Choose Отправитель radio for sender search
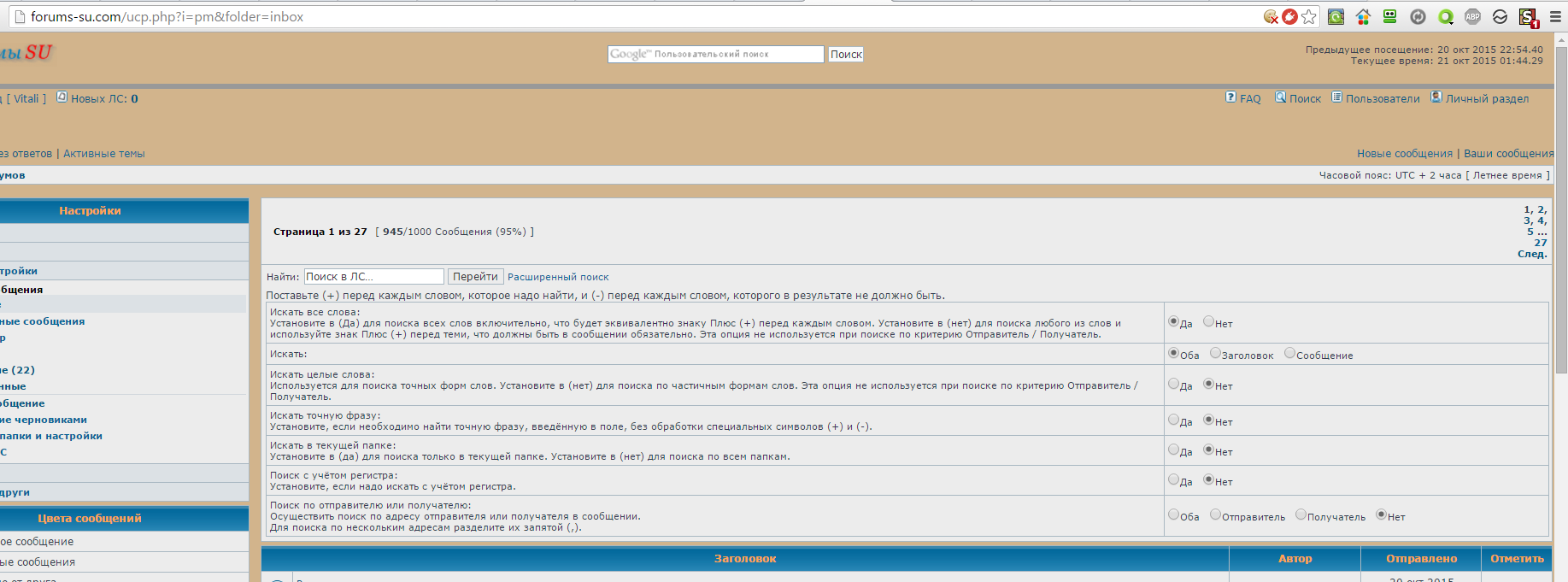 pyautogui.click(x=1215, y=514)
